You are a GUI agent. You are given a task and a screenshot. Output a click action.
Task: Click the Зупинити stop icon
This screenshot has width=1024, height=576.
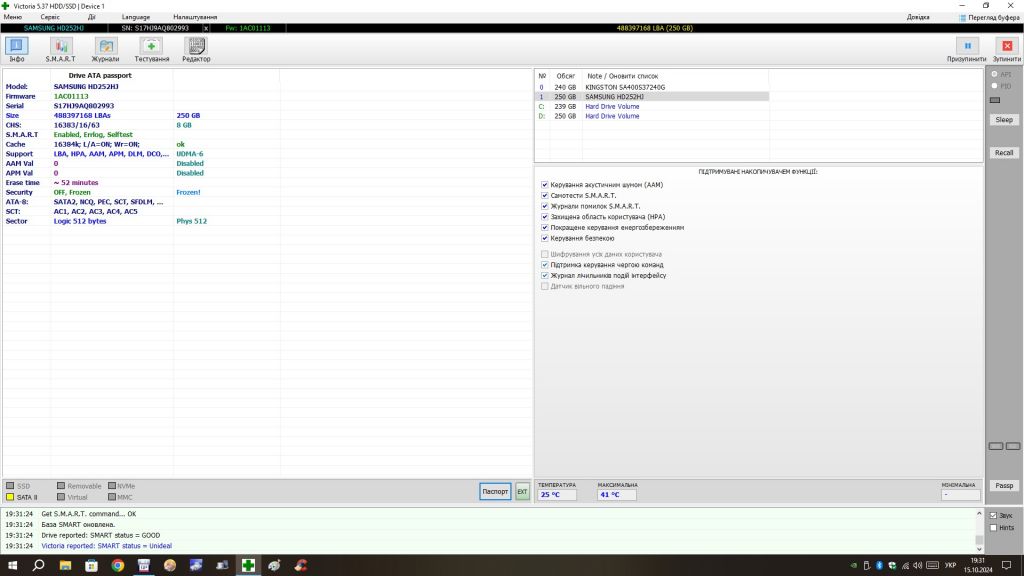point(1007,46)
